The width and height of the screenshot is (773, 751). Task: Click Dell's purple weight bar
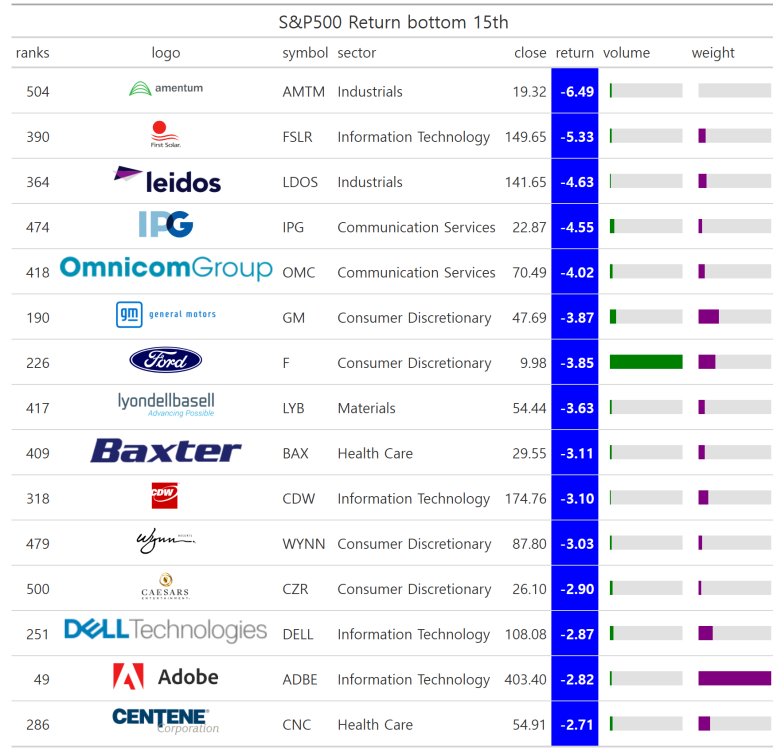pos(705,633)
